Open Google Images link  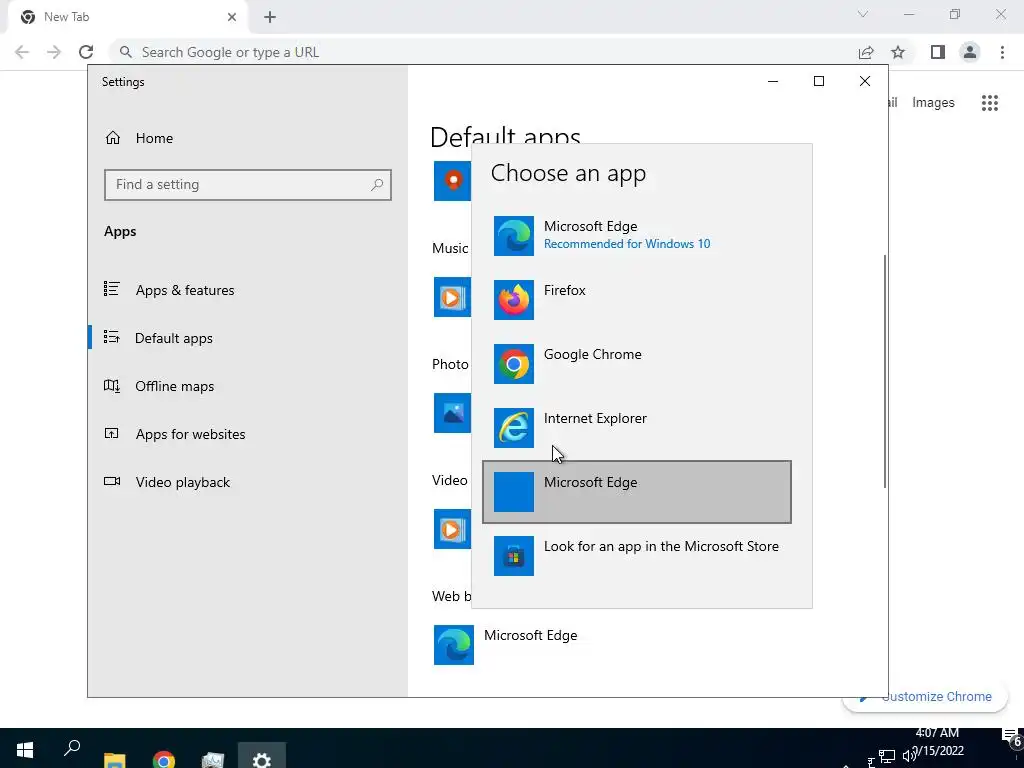click(x=933, y=103)
